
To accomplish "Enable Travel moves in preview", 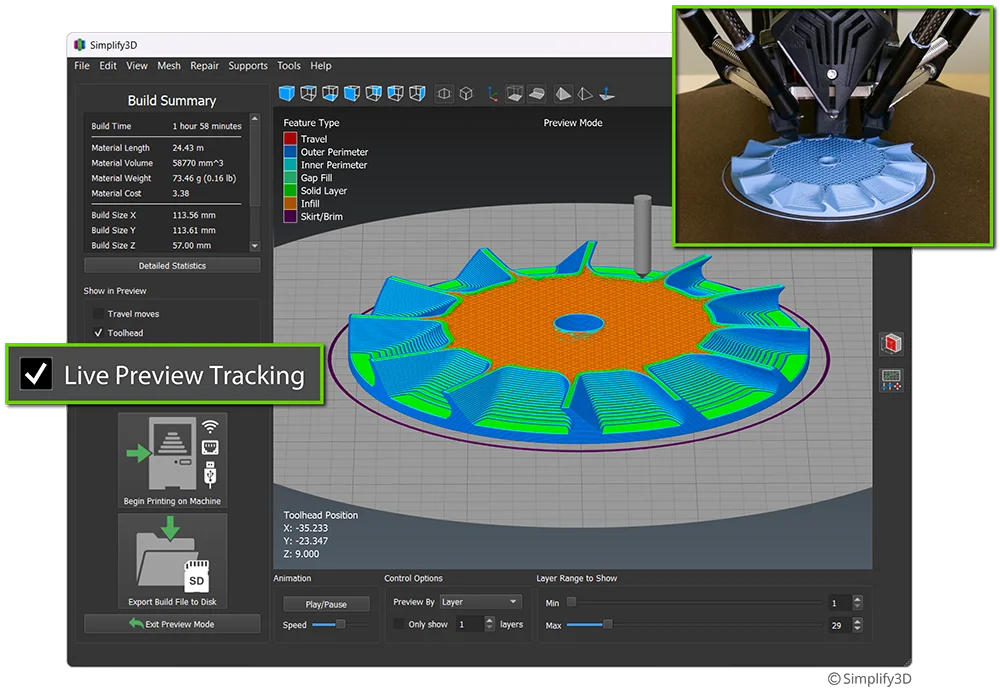I will pyautogui.click(x=99, y=314).
